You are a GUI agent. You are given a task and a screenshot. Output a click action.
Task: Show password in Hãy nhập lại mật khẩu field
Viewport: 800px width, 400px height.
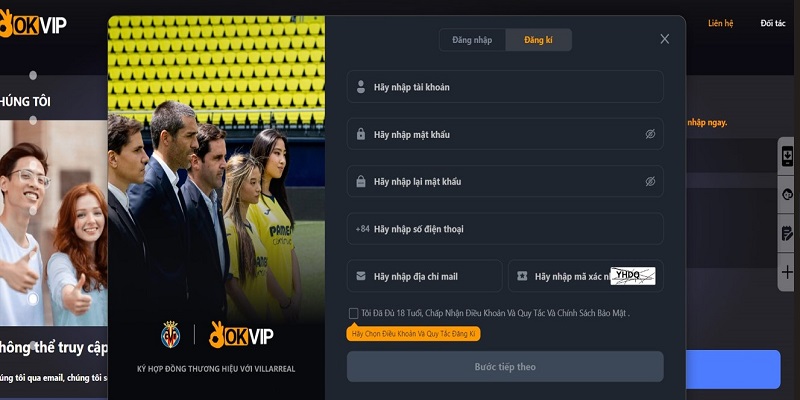649,181
